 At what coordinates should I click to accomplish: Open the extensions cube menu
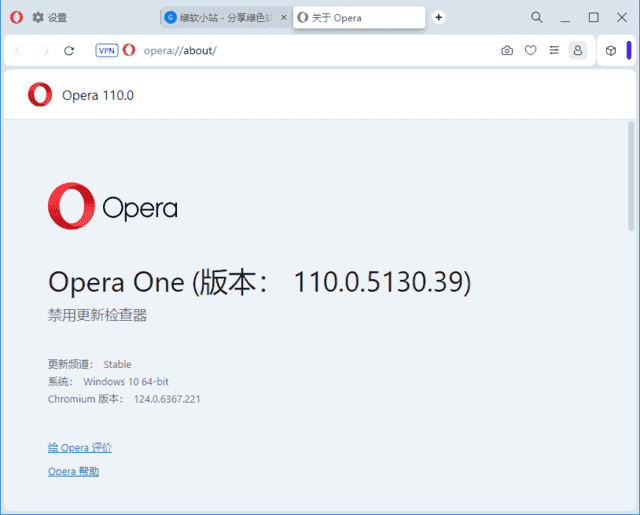tap(610, 51)
